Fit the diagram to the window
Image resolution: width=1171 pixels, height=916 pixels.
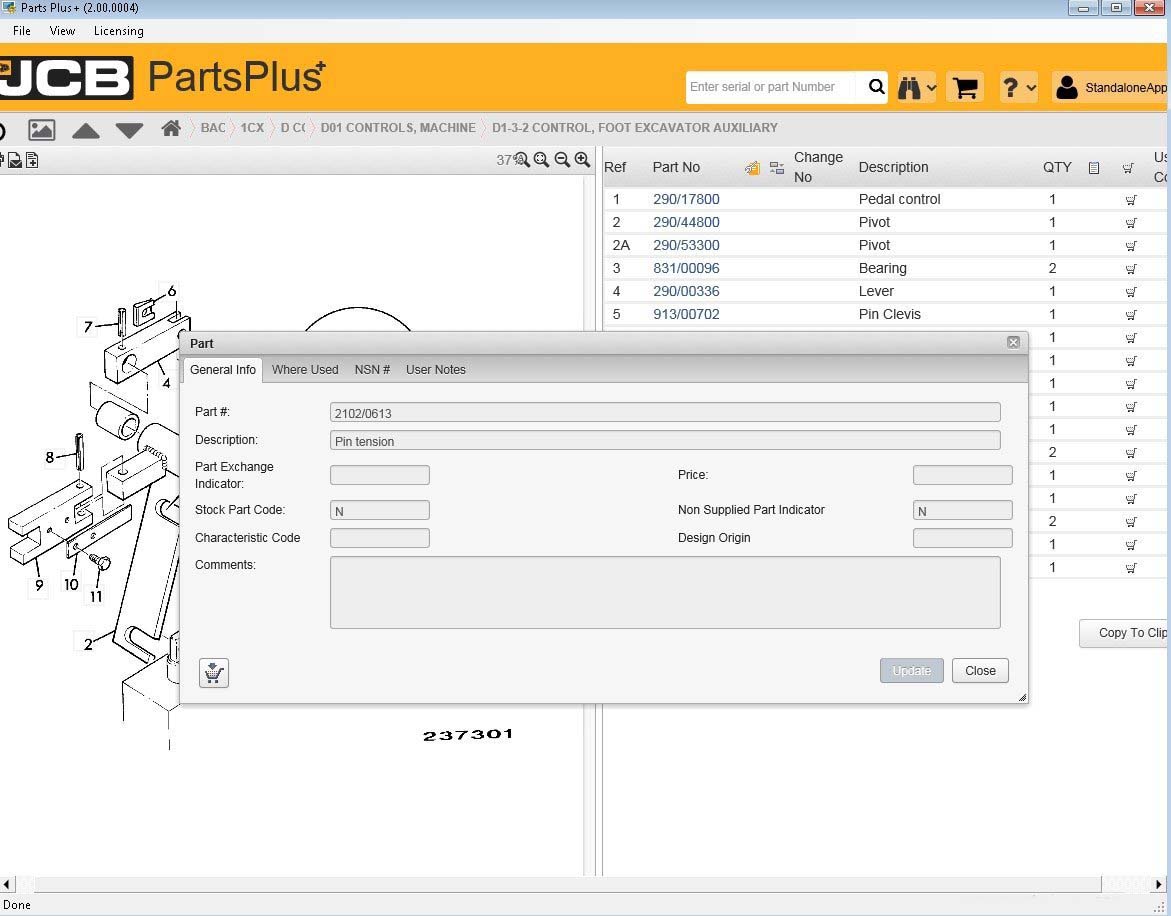click(x=541, y=160)
